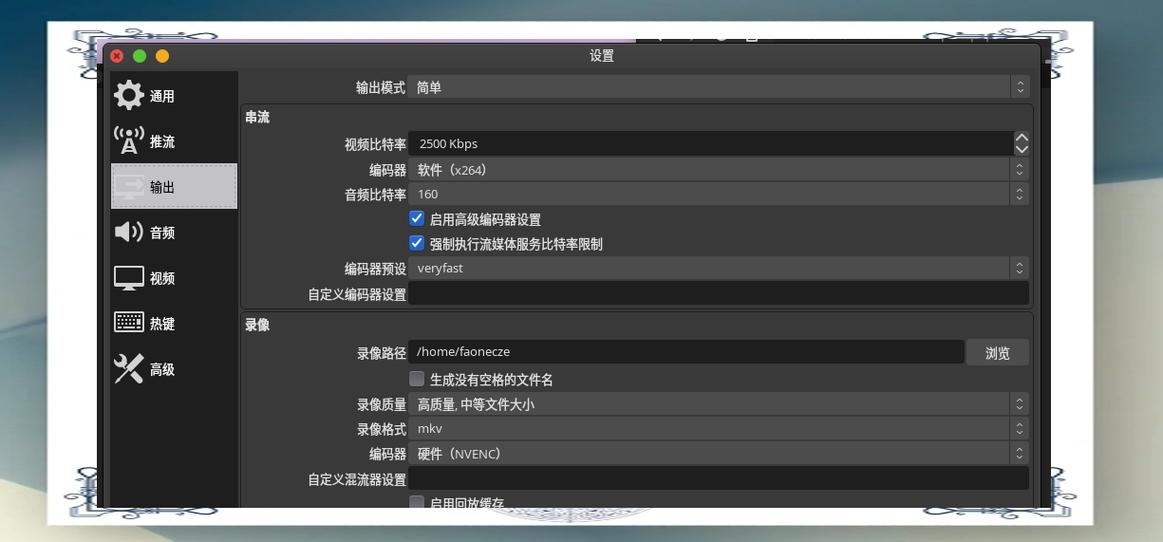
Task: Click the 自定义编码器设置 input field
Action: click(719, 293)
